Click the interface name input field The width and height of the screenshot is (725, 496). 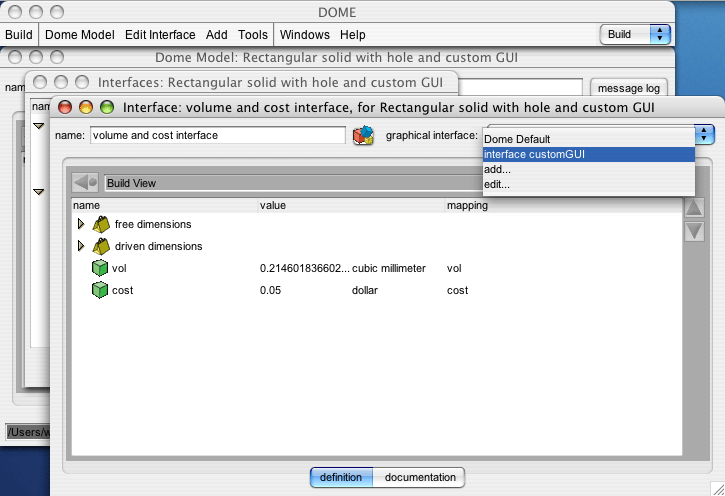218,135
